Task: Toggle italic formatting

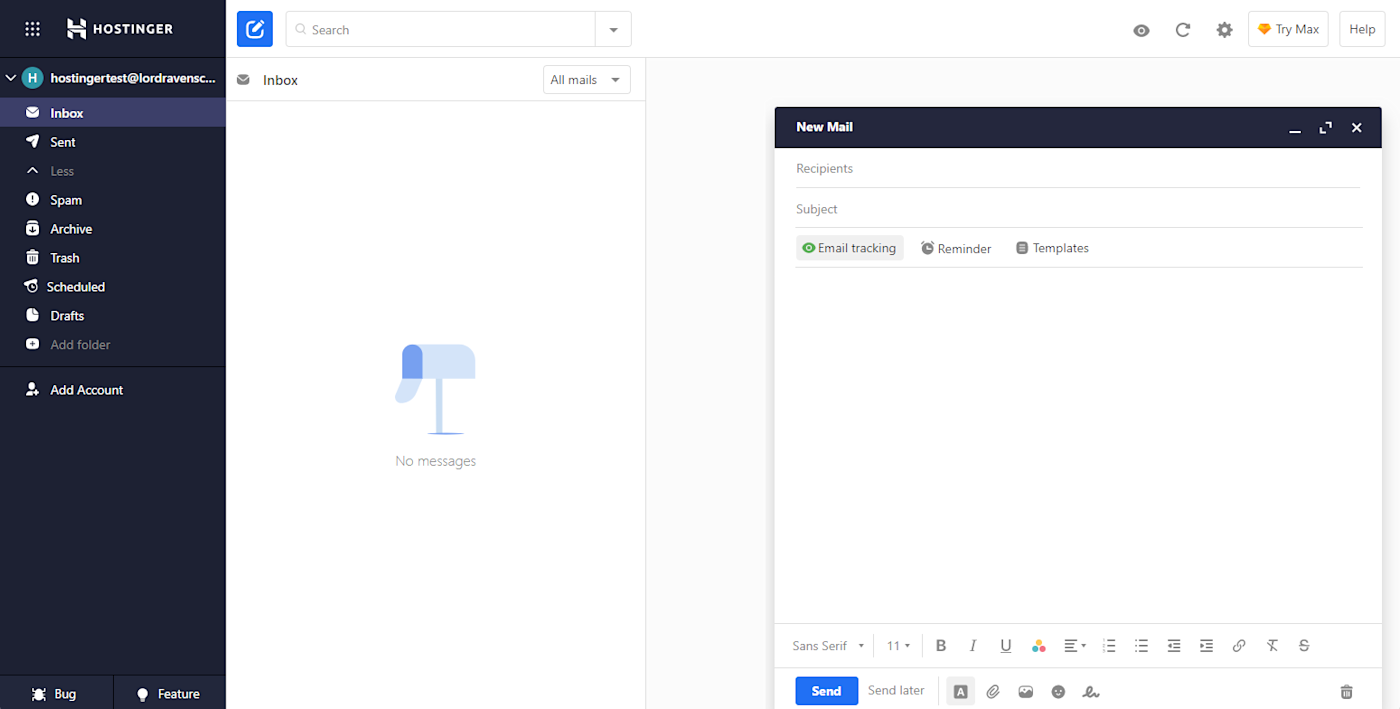Action: pyautogui.click(x=973, y=646)
